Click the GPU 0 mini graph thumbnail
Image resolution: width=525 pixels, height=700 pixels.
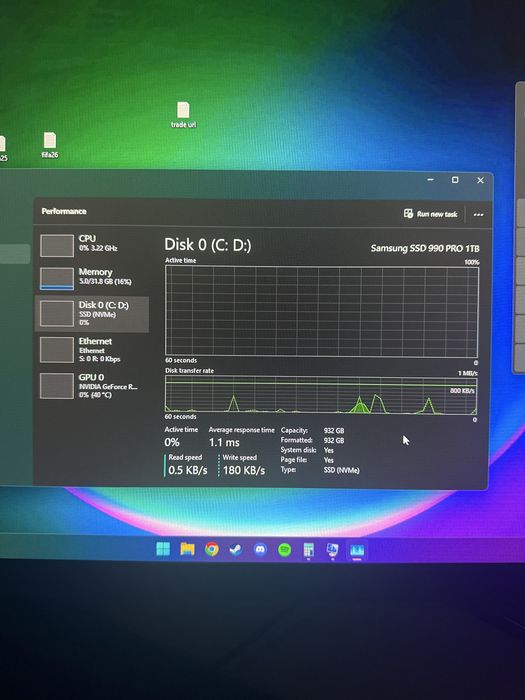57,386
